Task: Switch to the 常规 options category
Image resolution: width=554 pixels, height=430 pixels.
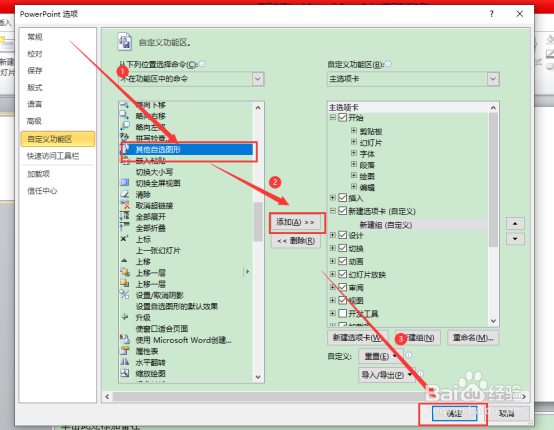Action: point(35,37)
